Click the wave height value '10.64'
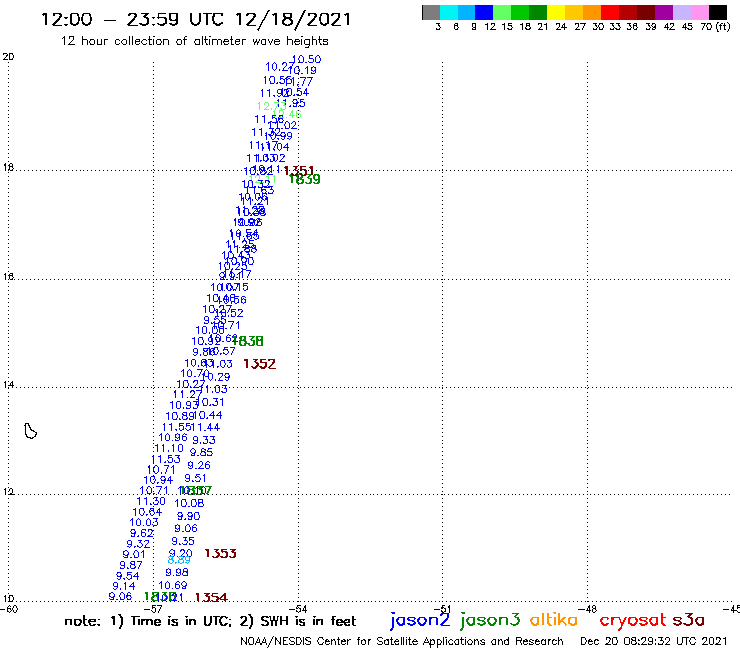The width and height of the screenshot is (740, 650). (147, 512)
